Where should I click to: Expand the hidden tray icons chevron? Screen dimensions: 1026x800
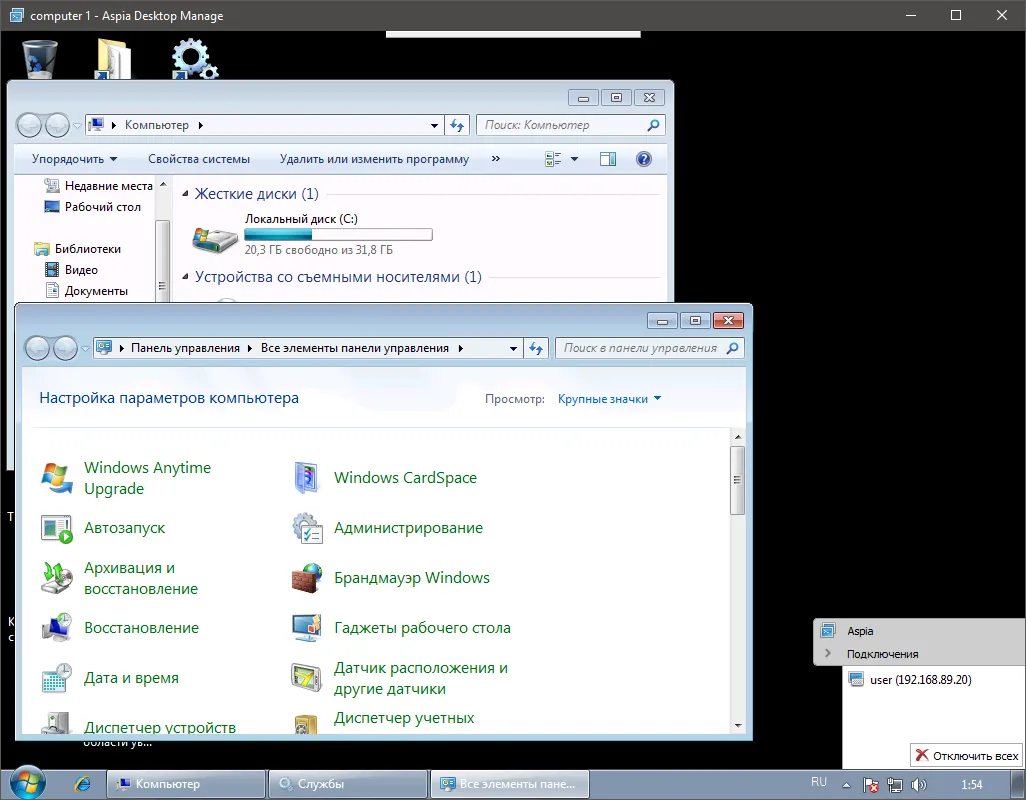(x=847, y=784)
